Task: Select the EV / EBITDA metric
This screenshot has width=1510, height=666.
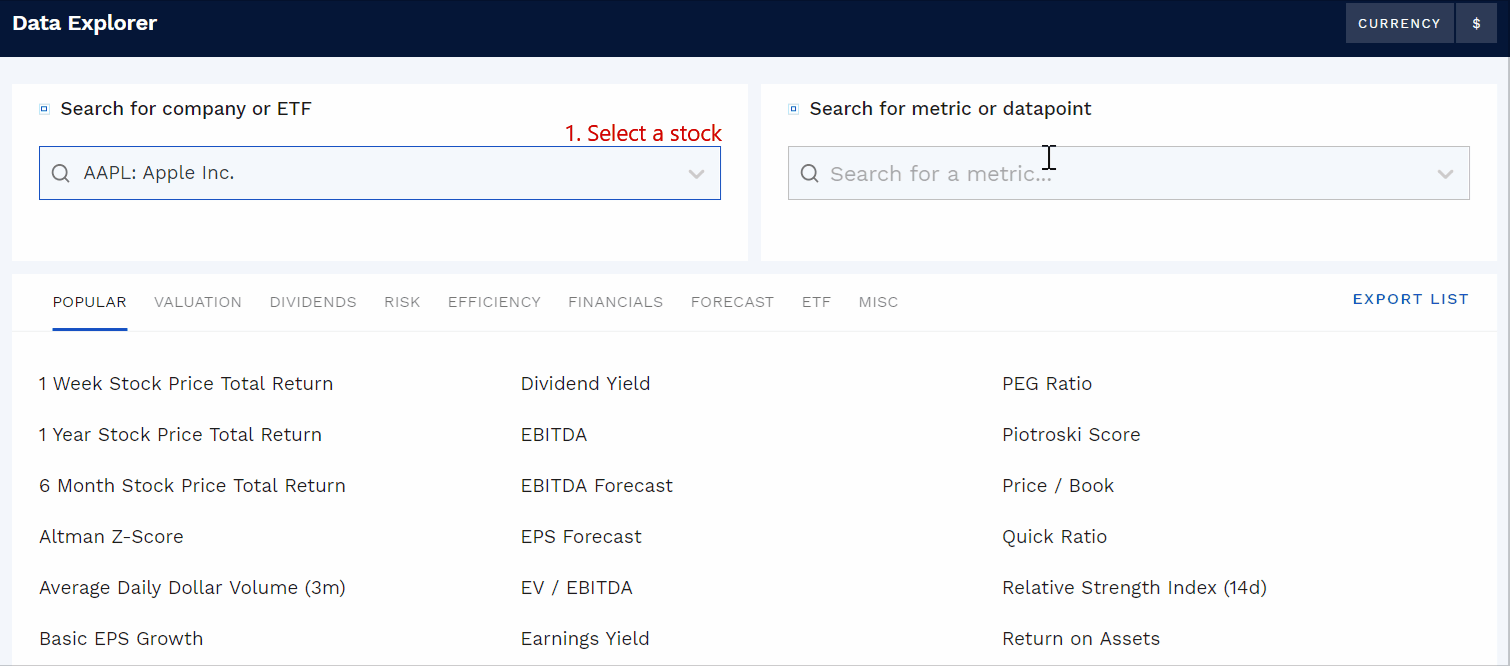Action: coord(577,588)
